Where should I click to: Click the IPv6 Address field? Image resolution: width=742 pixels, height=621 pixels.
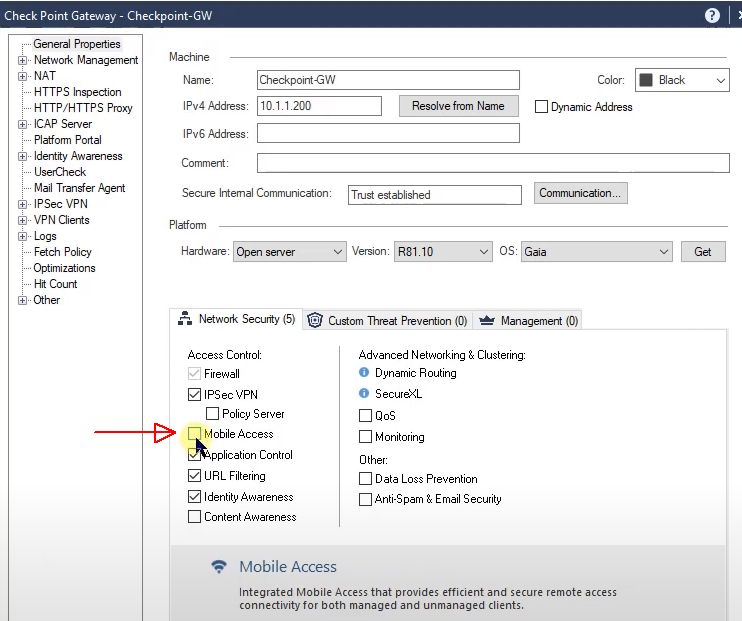tap(388, 133)
